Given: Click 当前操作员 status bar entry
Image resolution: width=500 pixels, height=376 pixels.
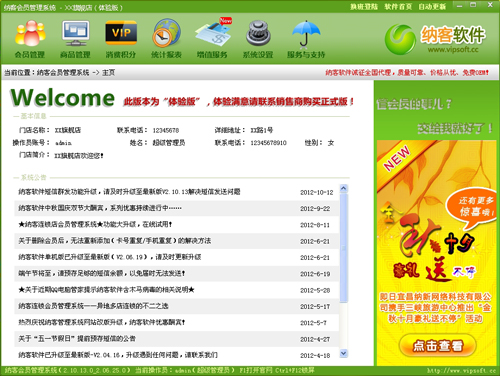Looking at the screenshot, I should point(185,370).
